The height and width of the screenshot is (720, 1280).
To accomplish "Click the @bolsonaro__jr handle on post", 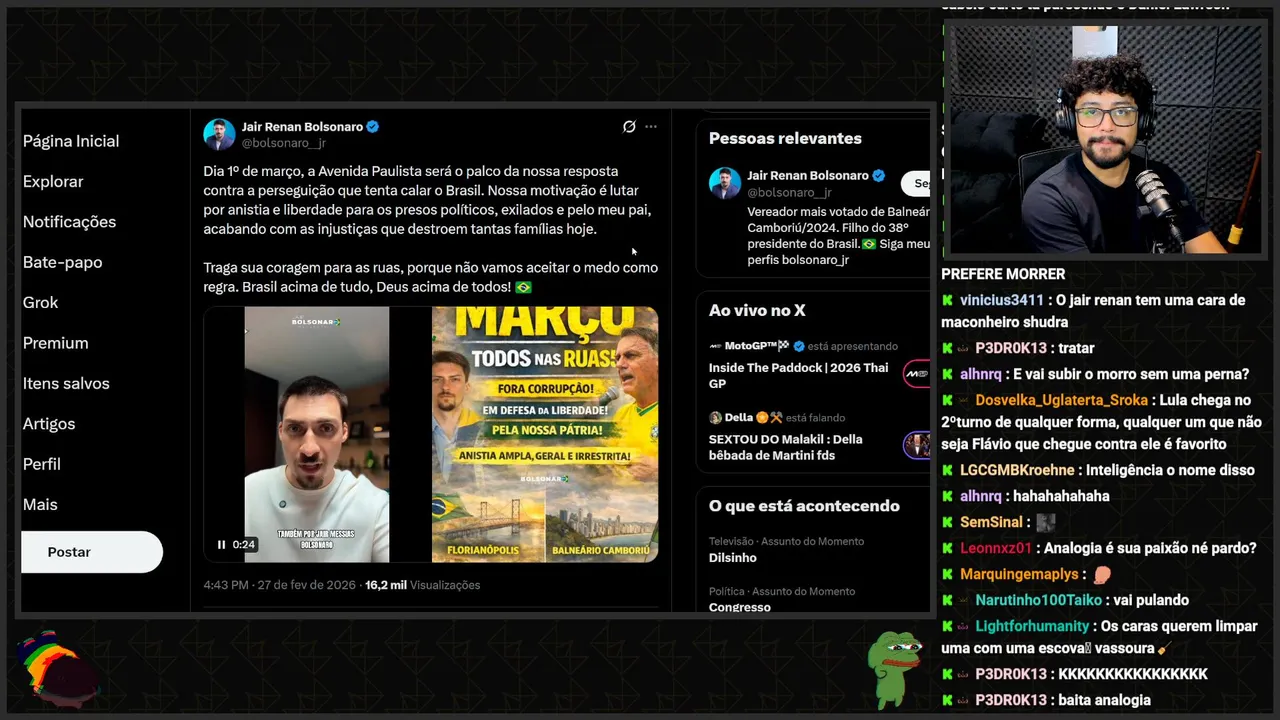I will click(284, 143).
